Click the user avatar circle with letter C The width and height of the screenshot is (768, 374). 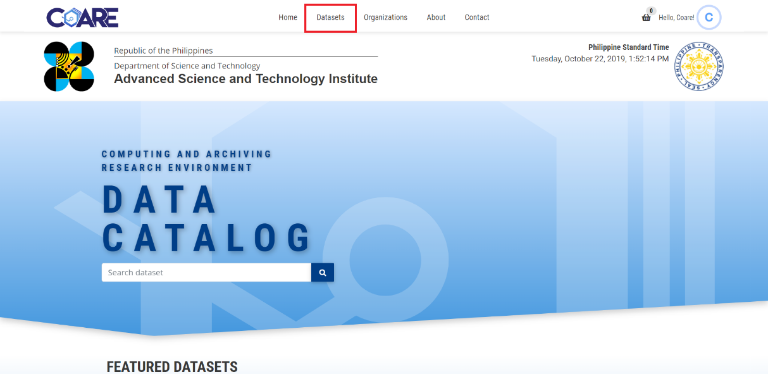coord(709,18)
